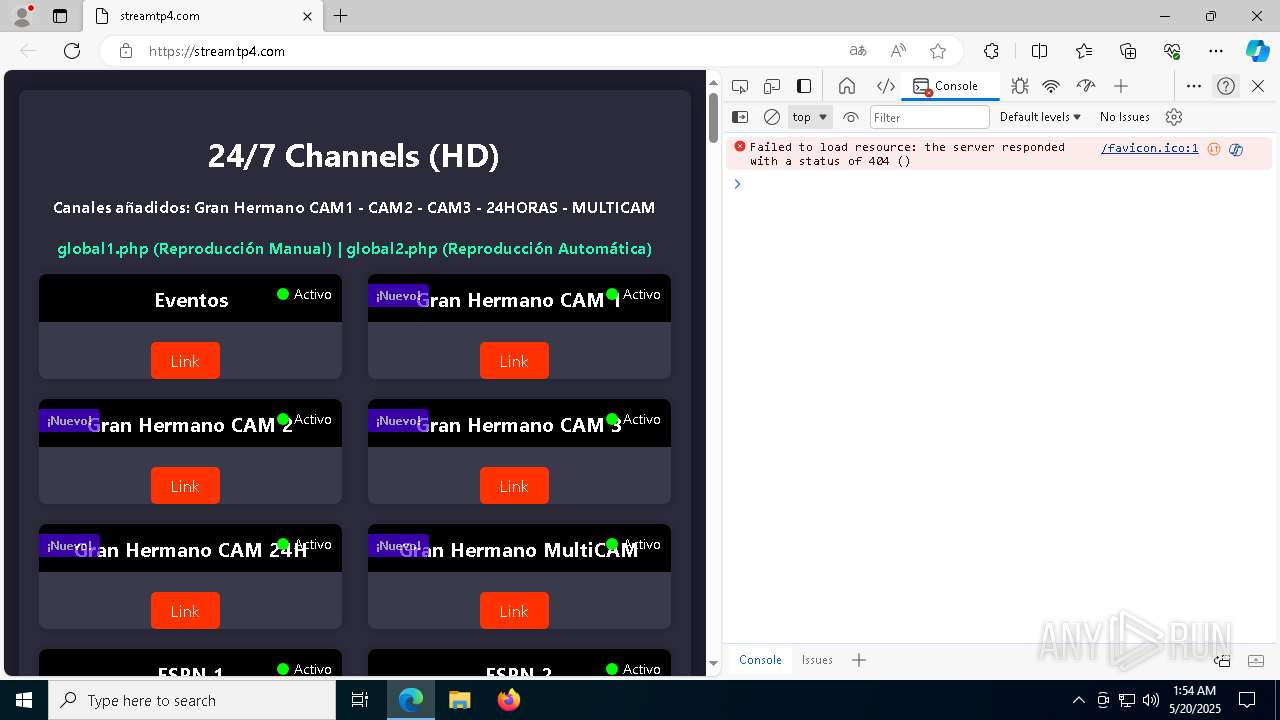Viewport: 1280px width, 720px height.
Task: Open the Inspect element picker tool
Action: [x=740, y=86]
